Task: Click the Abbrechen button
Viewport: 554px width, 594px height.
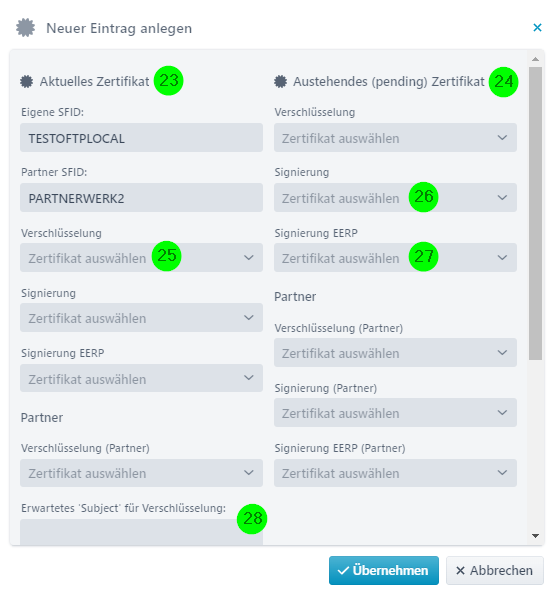Action: [495, 570]
